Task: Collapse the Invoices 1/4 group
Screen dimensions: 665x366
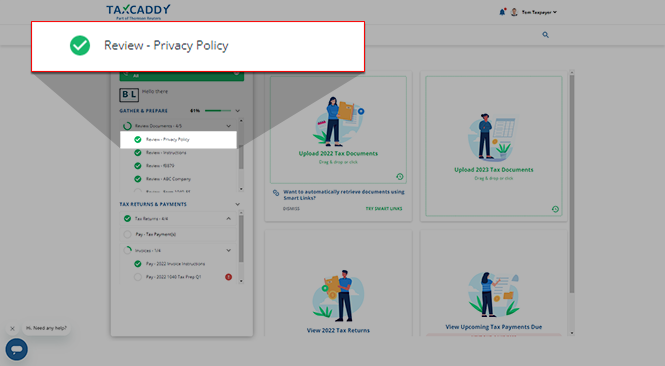Action: tap(229, 251)
